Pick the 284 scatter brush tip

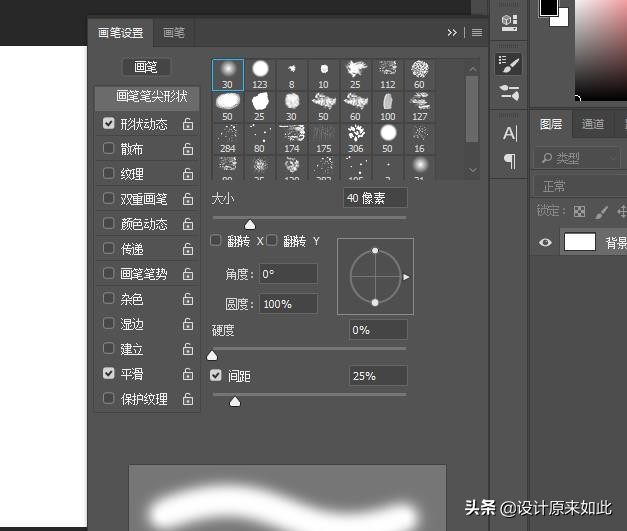[x=228, y=139]
